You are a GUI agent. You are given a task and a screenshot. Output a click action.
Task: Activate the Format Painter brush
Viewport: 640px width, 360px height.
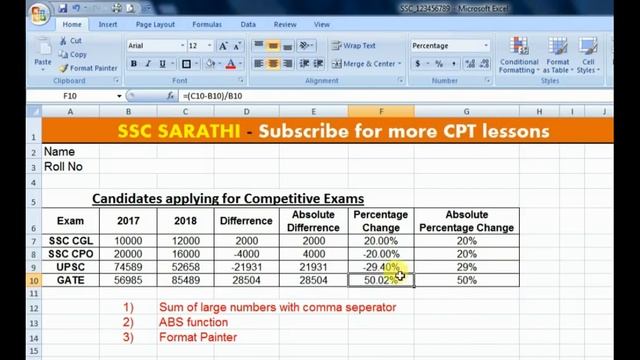pos(88,68)
